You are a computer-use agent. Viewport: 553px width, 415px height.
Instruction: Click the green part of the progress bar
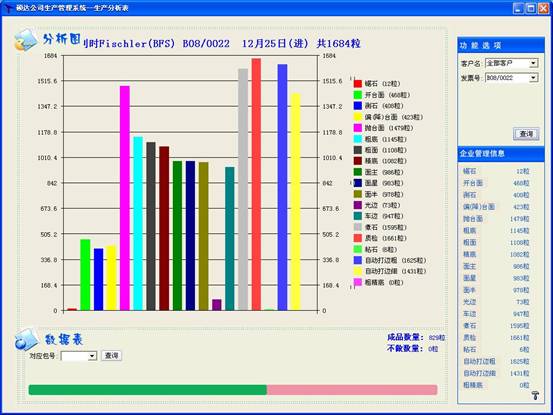(x=148, y=390)
